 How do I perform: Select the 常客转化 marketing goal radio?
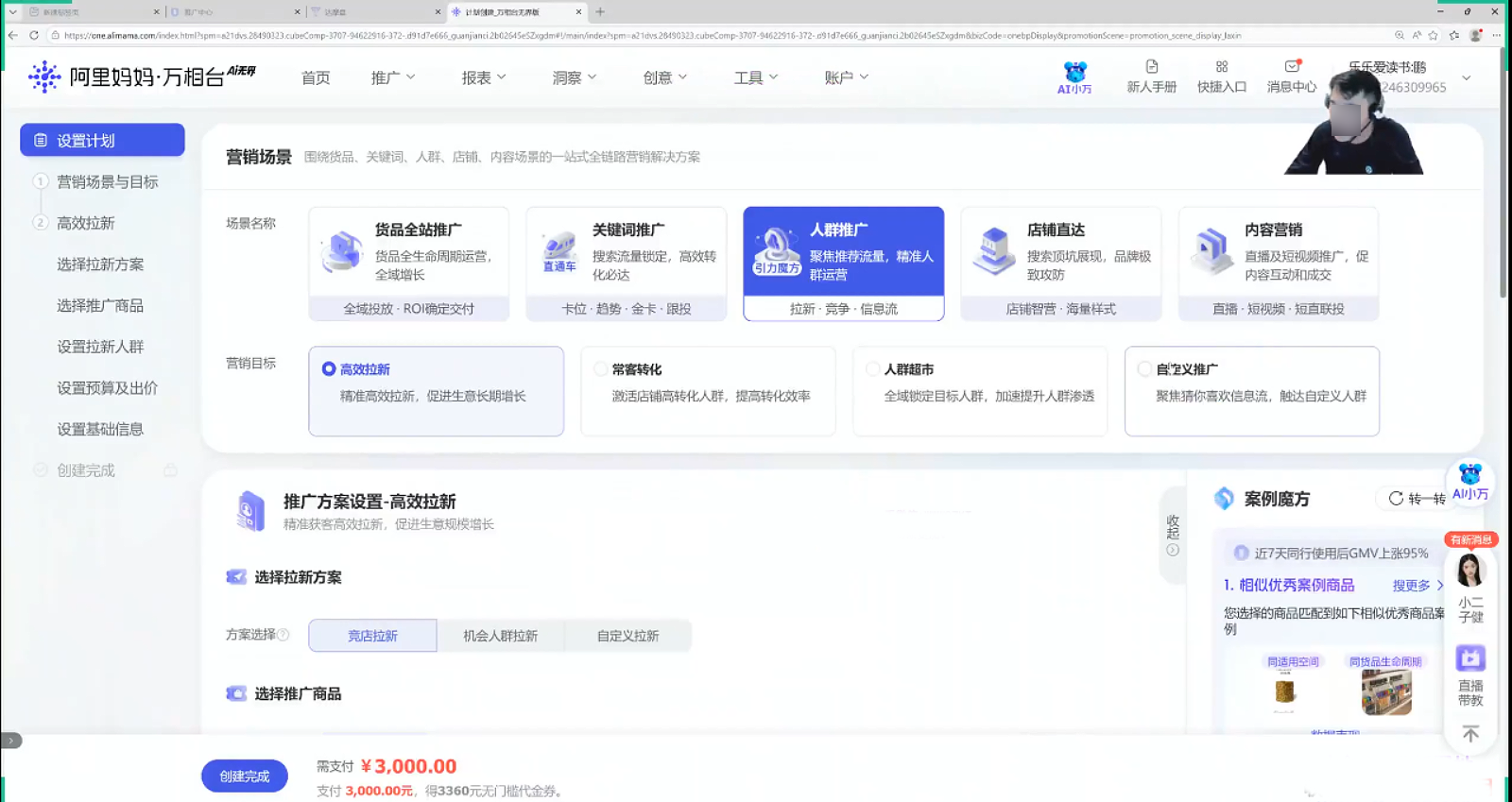click(601, 369)
